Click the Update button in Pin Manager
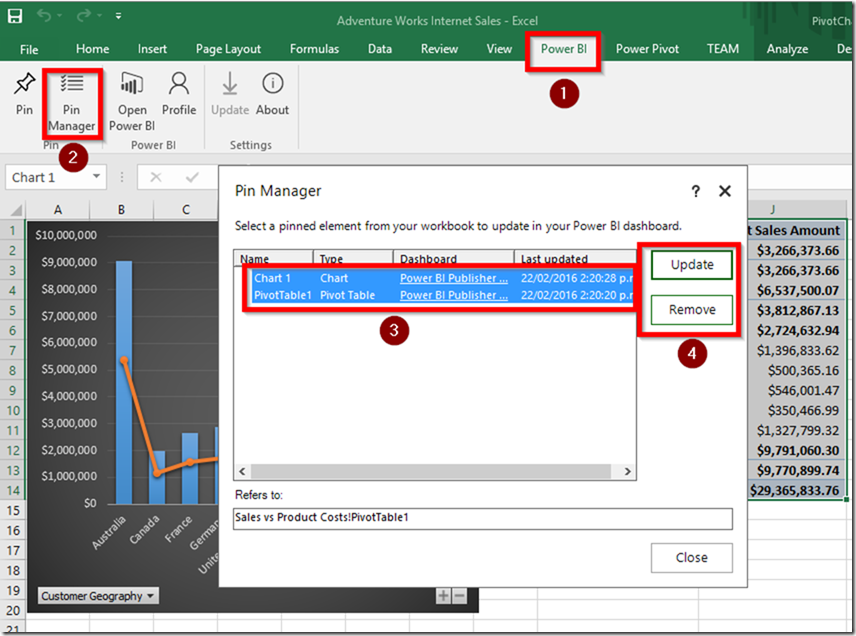 (692, 265)
